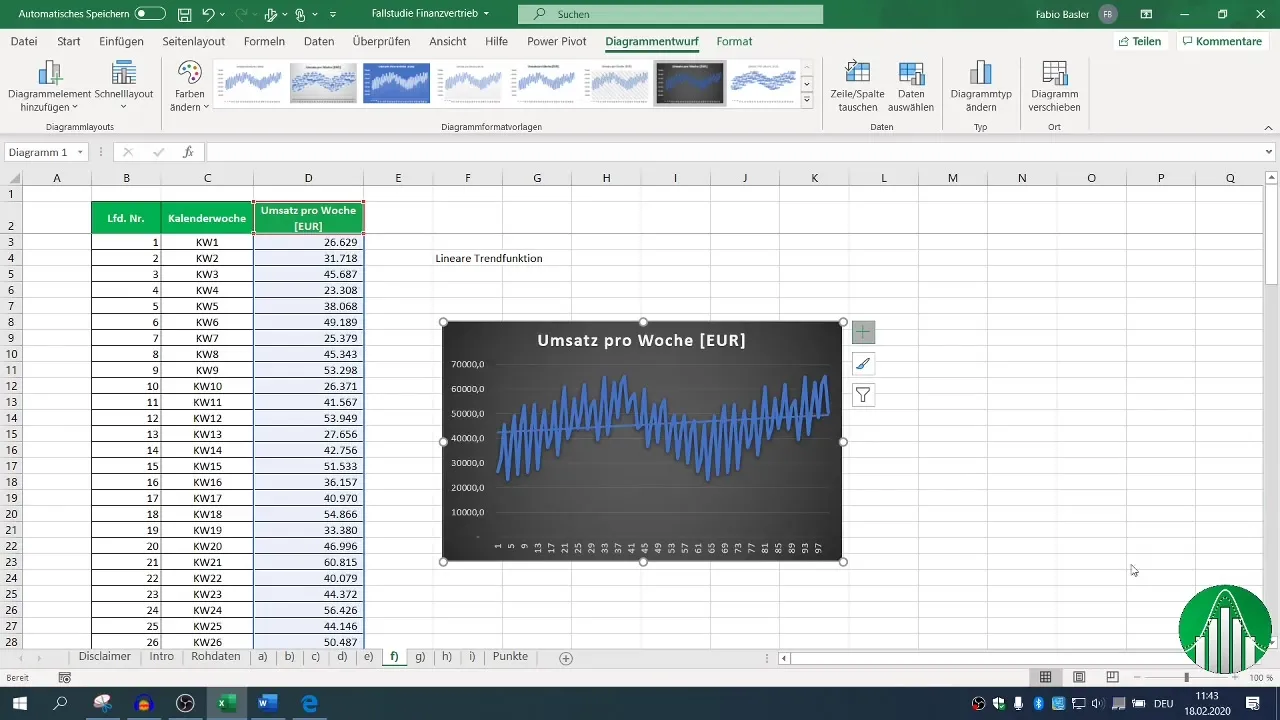Image resolution: width=1280 pixels, height=720 pixels.
Task: Switch to the Formeln tab
Action: (264, 41)
